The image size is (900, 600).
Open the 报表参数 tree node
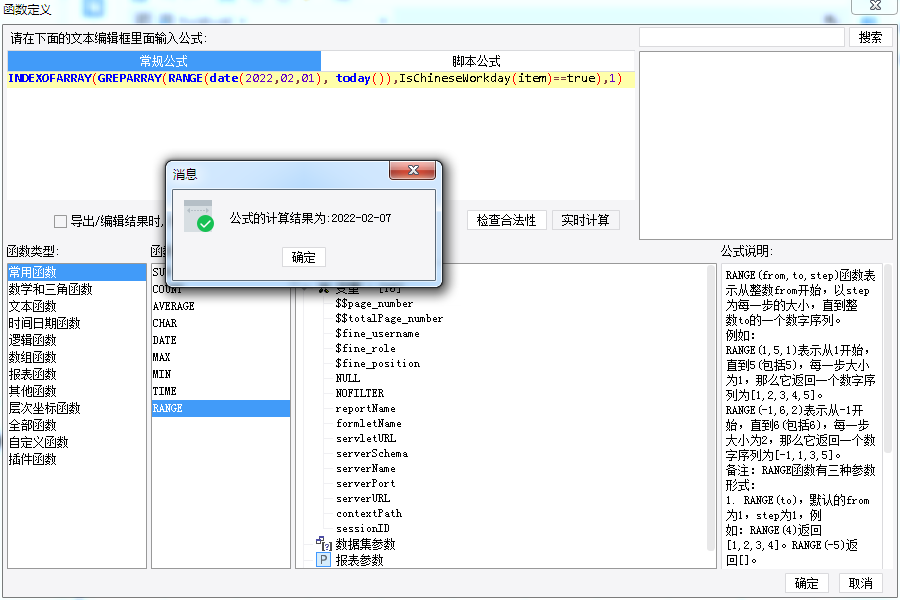(x=359, y=560)
